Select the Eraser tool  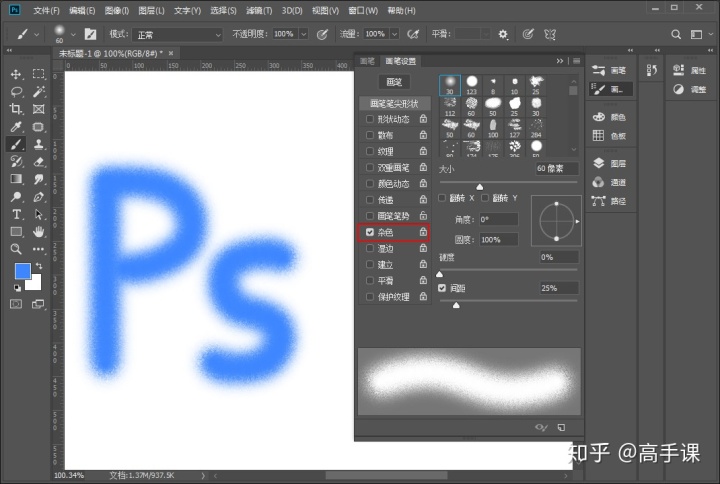pyautogui.click(x=39, y=162)
